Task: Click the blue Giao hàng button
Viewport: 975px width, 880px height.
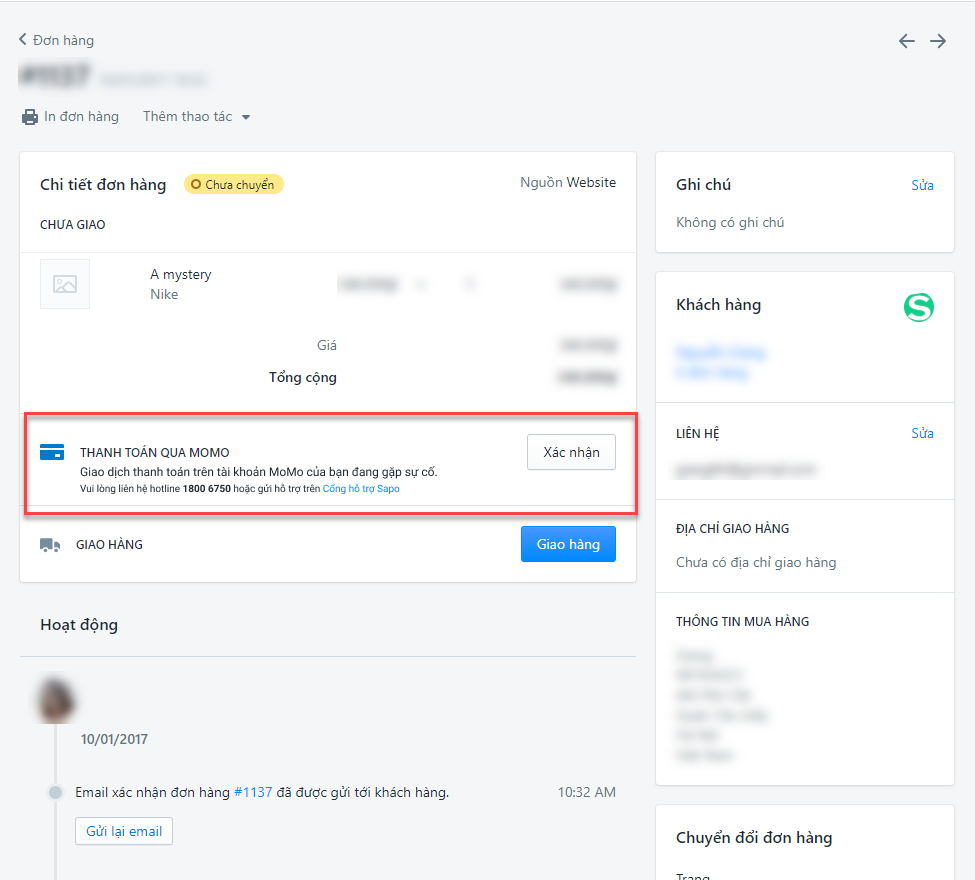Action: pyautogui.click(x=568, y=544)
